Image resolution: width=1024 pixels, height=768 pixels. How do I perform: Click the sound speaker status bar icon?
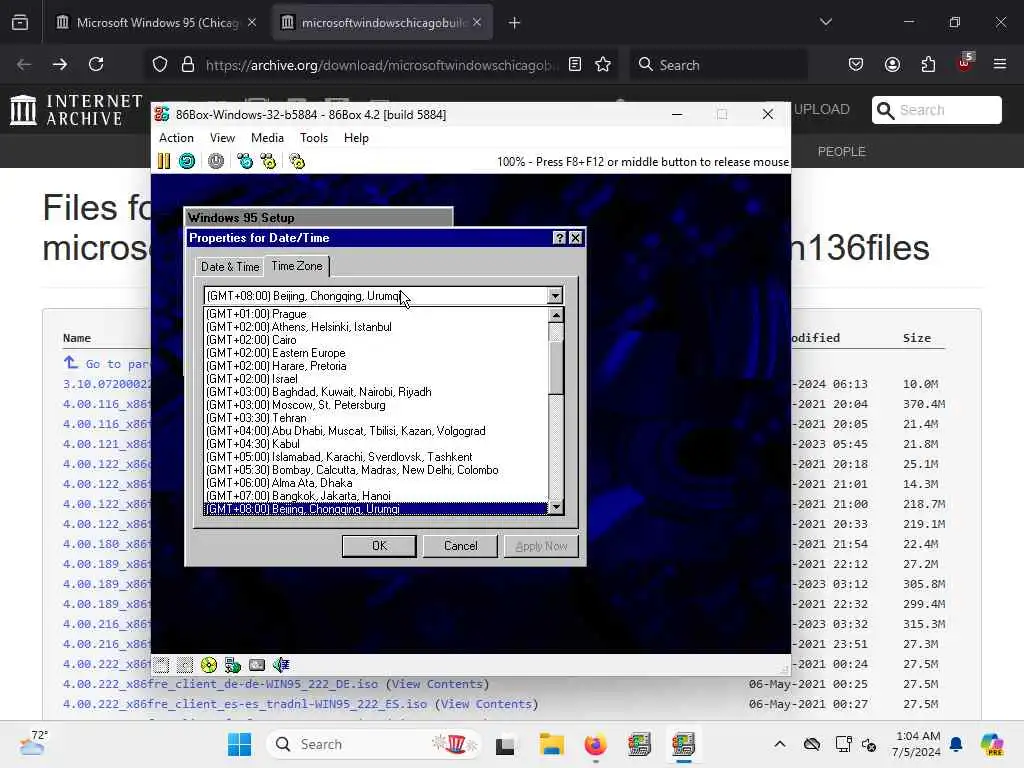click(x=281, y=665)
